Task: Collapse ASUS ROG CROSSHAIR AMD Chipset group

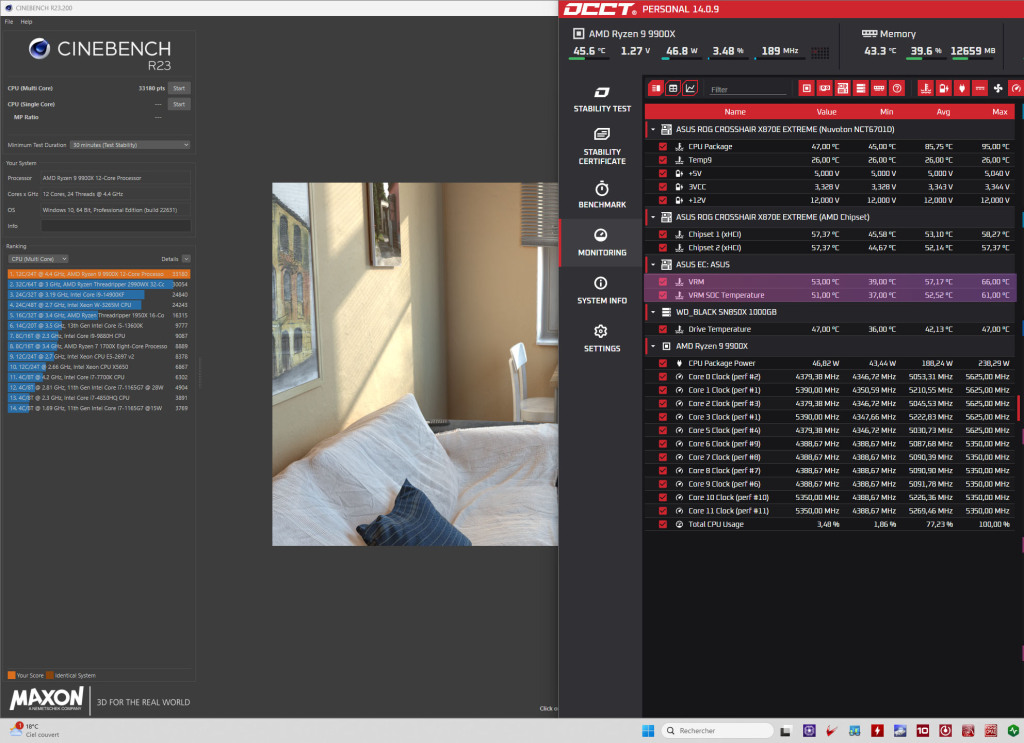Action: point(652,217)
